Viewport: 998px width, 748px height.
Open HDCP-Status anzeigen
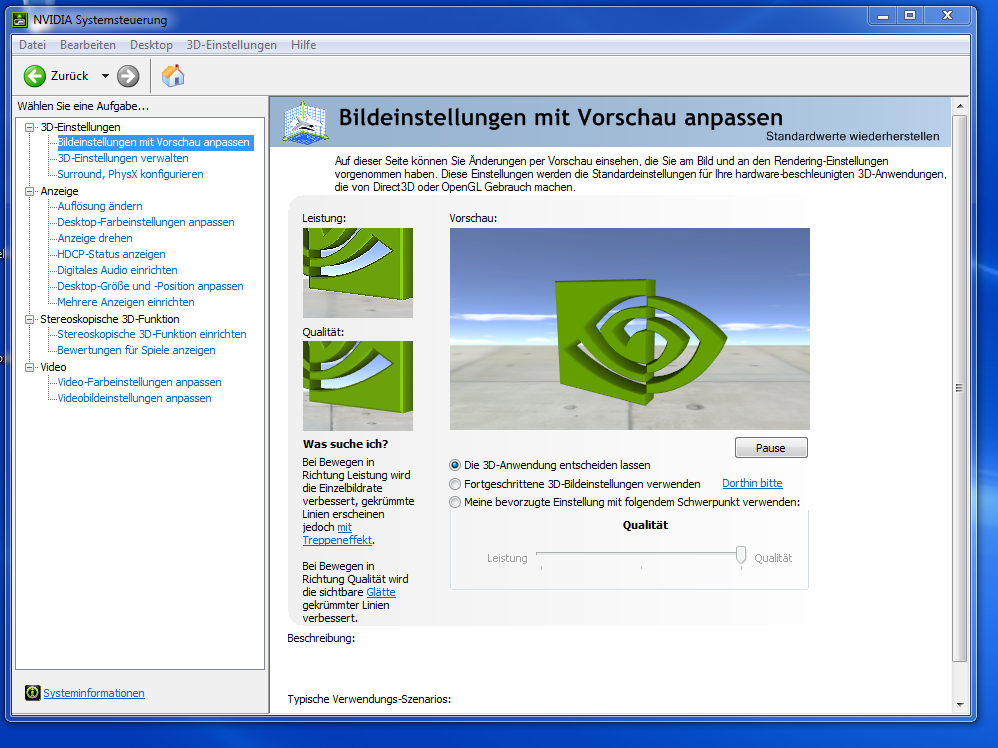(x=111, y=254)
